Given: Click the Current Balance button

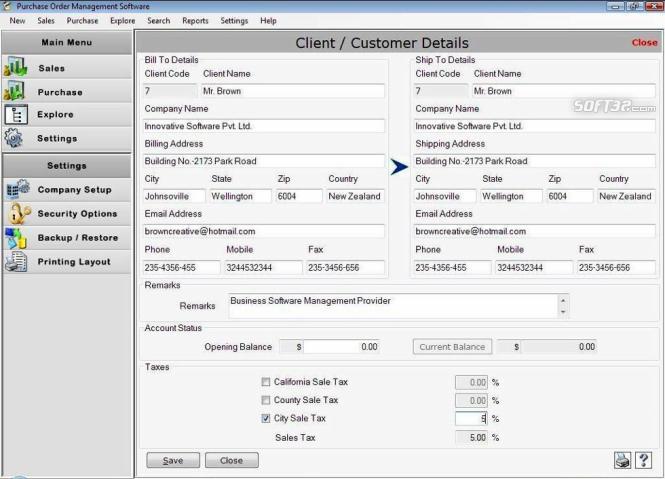Looking at the screenshot, I should click(x=452, y=347).
